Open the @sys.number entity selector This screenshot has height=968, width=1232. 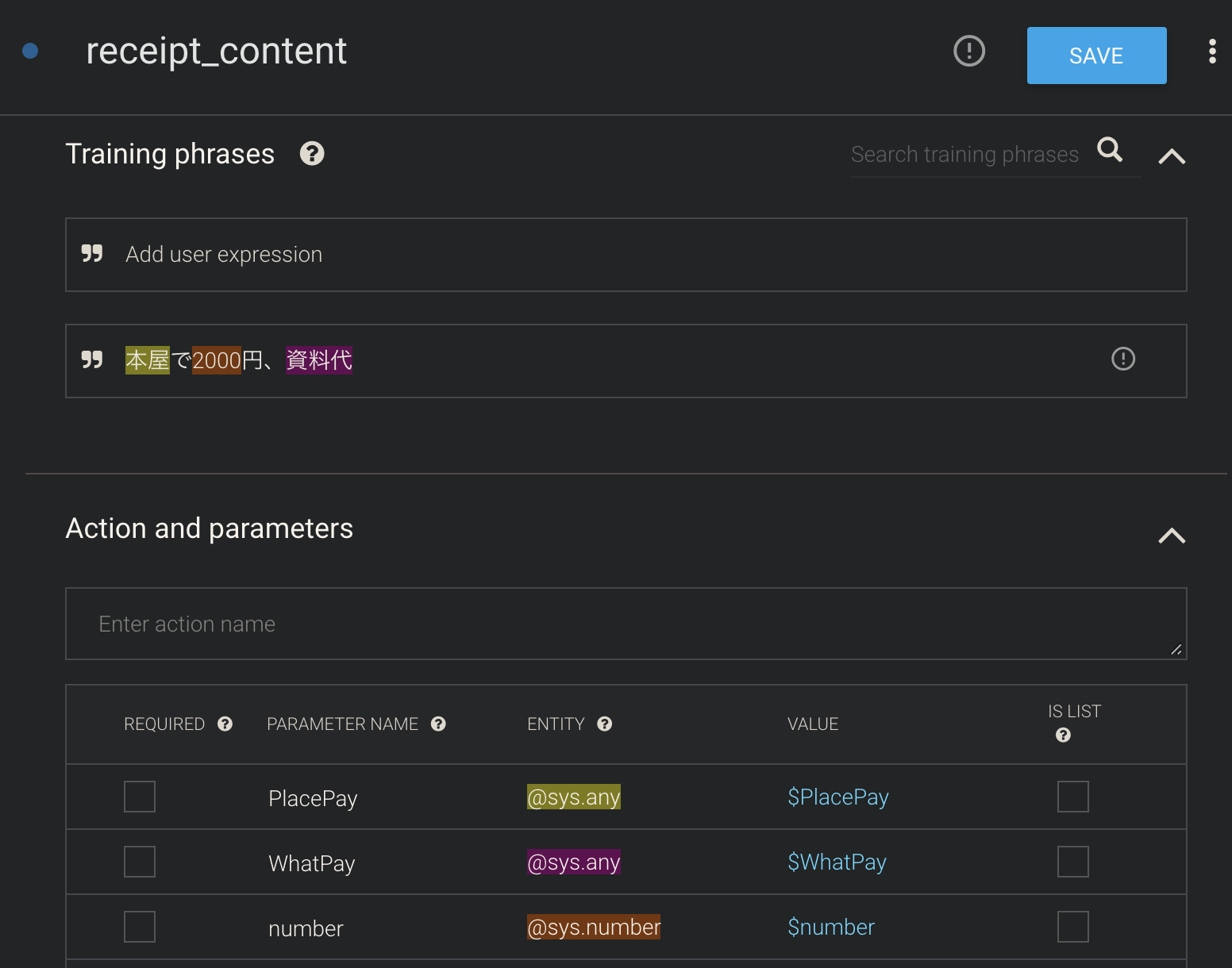point(593,927)
